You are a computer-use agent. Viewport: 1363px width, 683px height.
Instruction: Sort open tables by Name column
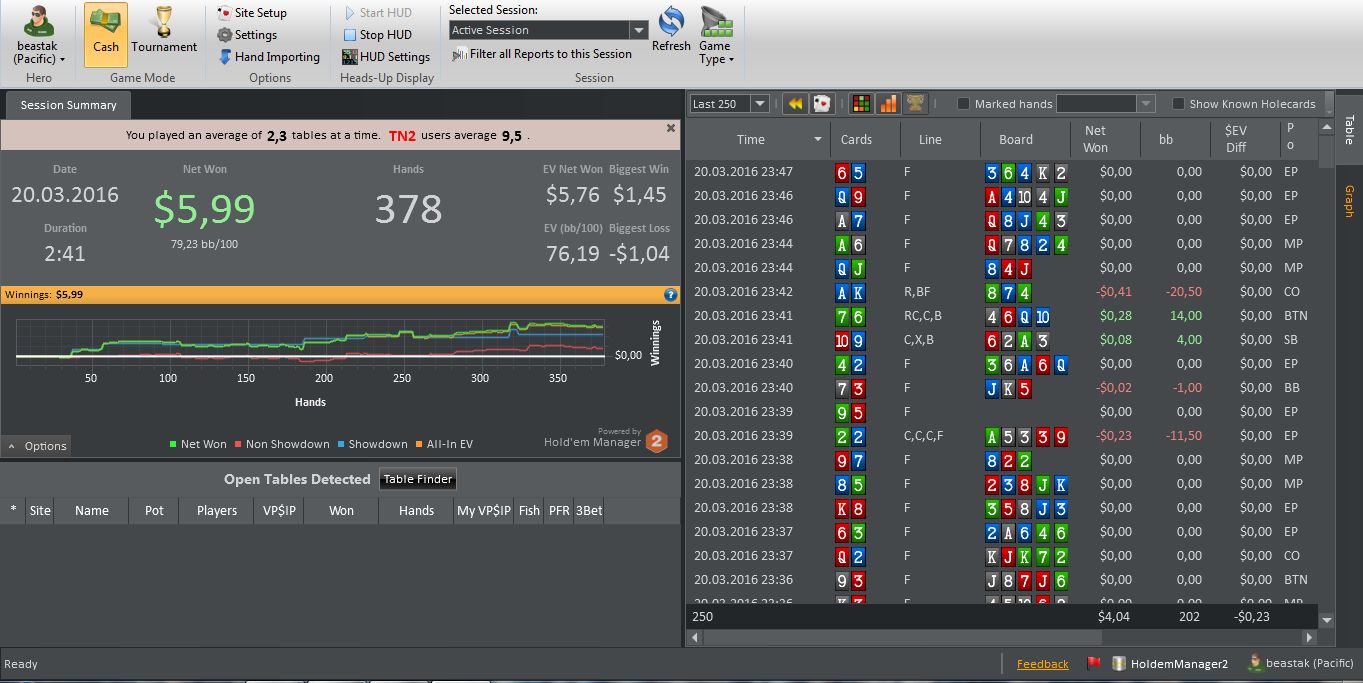[92, 510]
